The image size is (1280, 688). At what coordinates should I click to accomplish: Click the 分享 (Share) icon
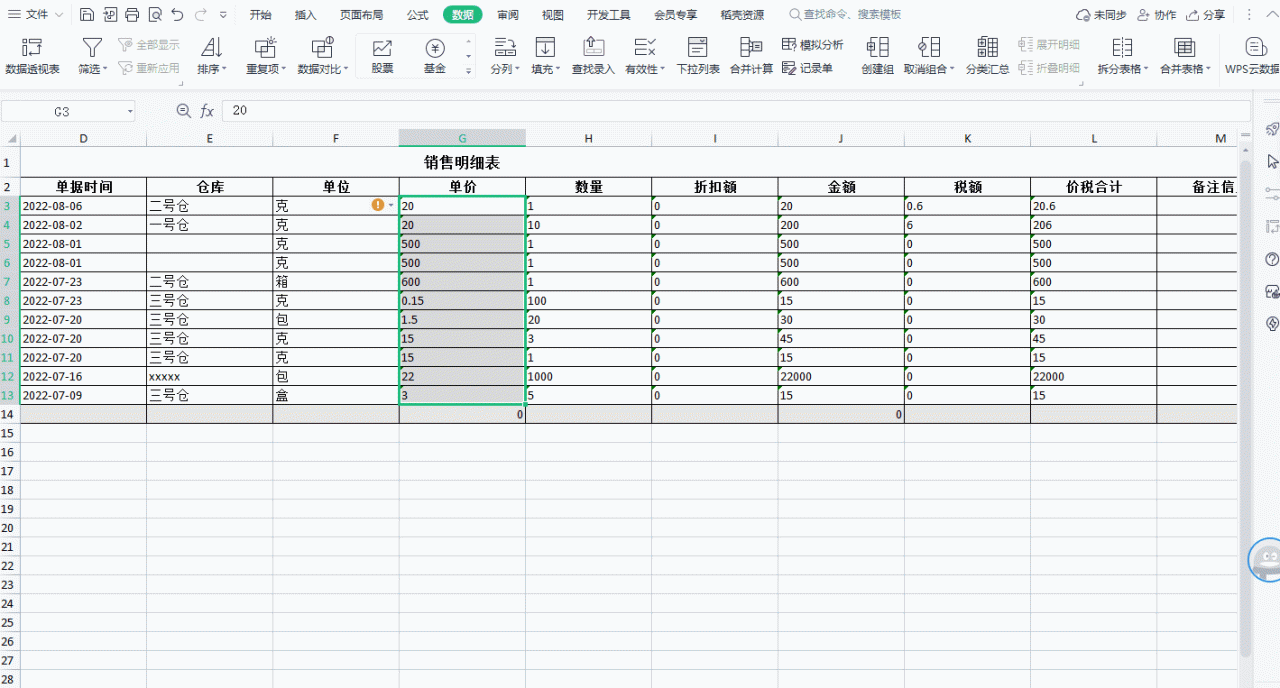(x=1193, y=15)
